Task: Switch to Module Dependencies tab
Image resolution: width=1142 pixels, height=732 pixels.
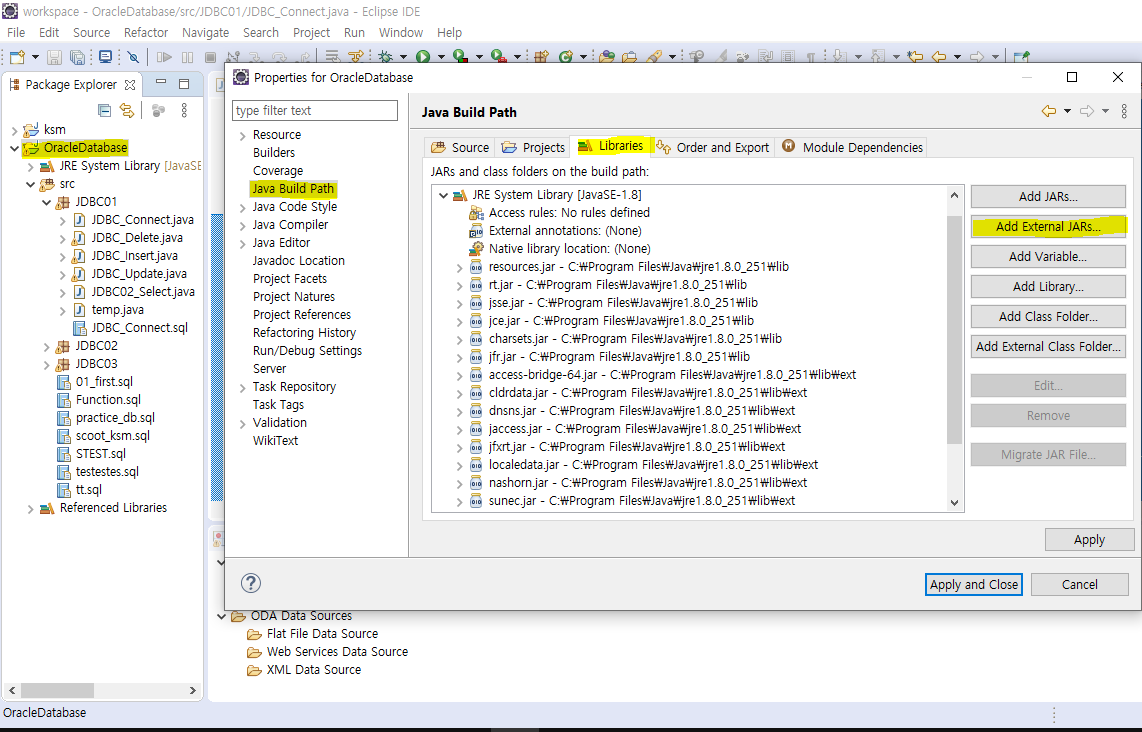Action: (x=852, y=147)
